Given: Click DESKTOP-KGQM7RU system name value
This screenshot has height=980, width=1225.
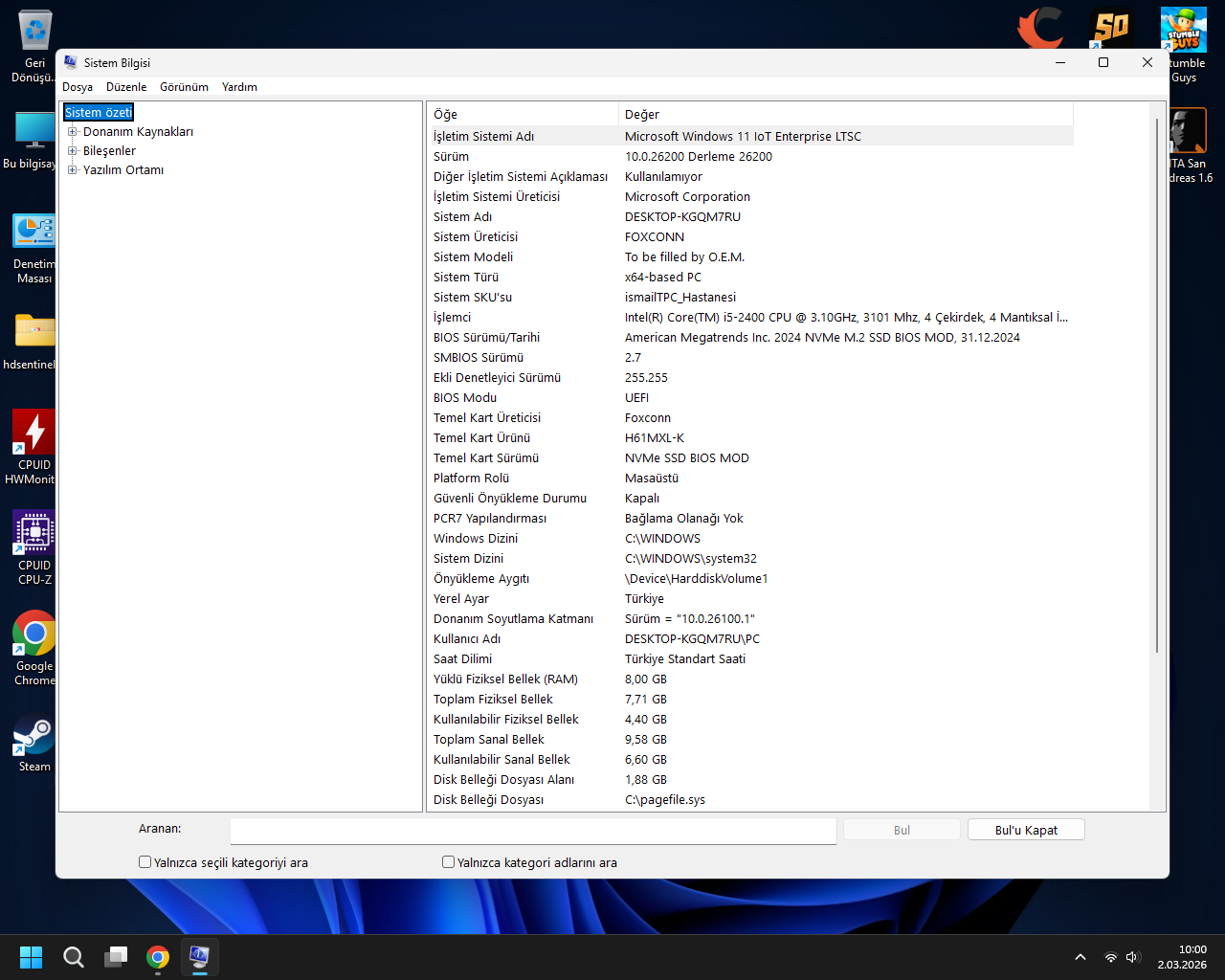Looking at the screenshot, I should click(682, 217).
